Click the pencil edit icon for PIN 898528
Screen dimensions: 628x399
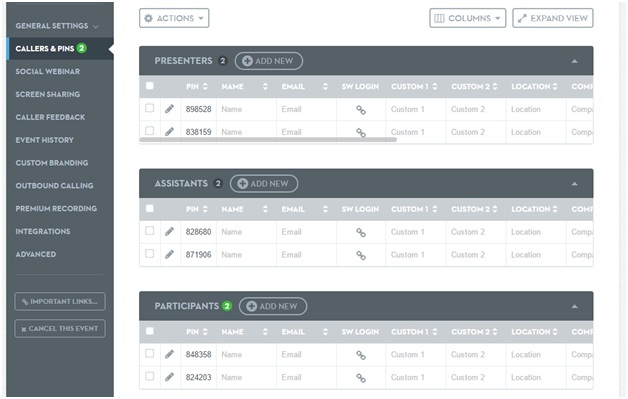click(169, 109)
